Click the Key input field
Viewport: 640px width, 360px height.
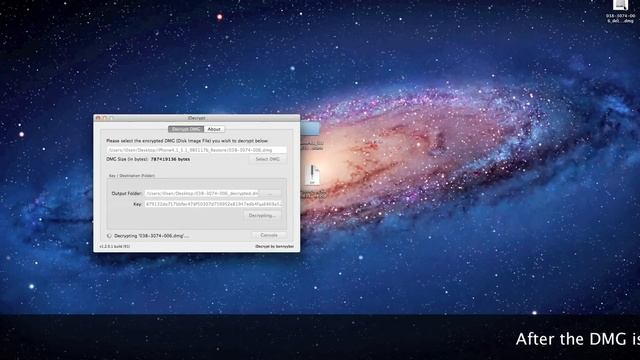[213, 204]
